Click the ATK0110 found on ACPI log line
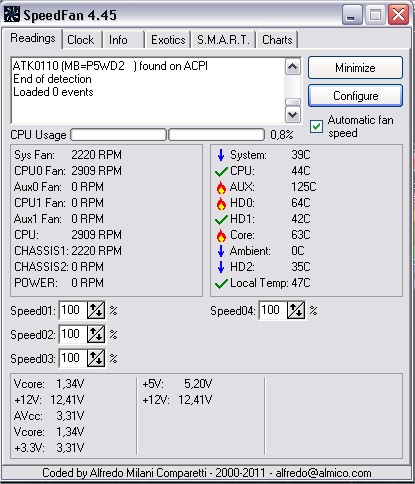Viewport: 415px width, 484px height. (x=110, y=66)
